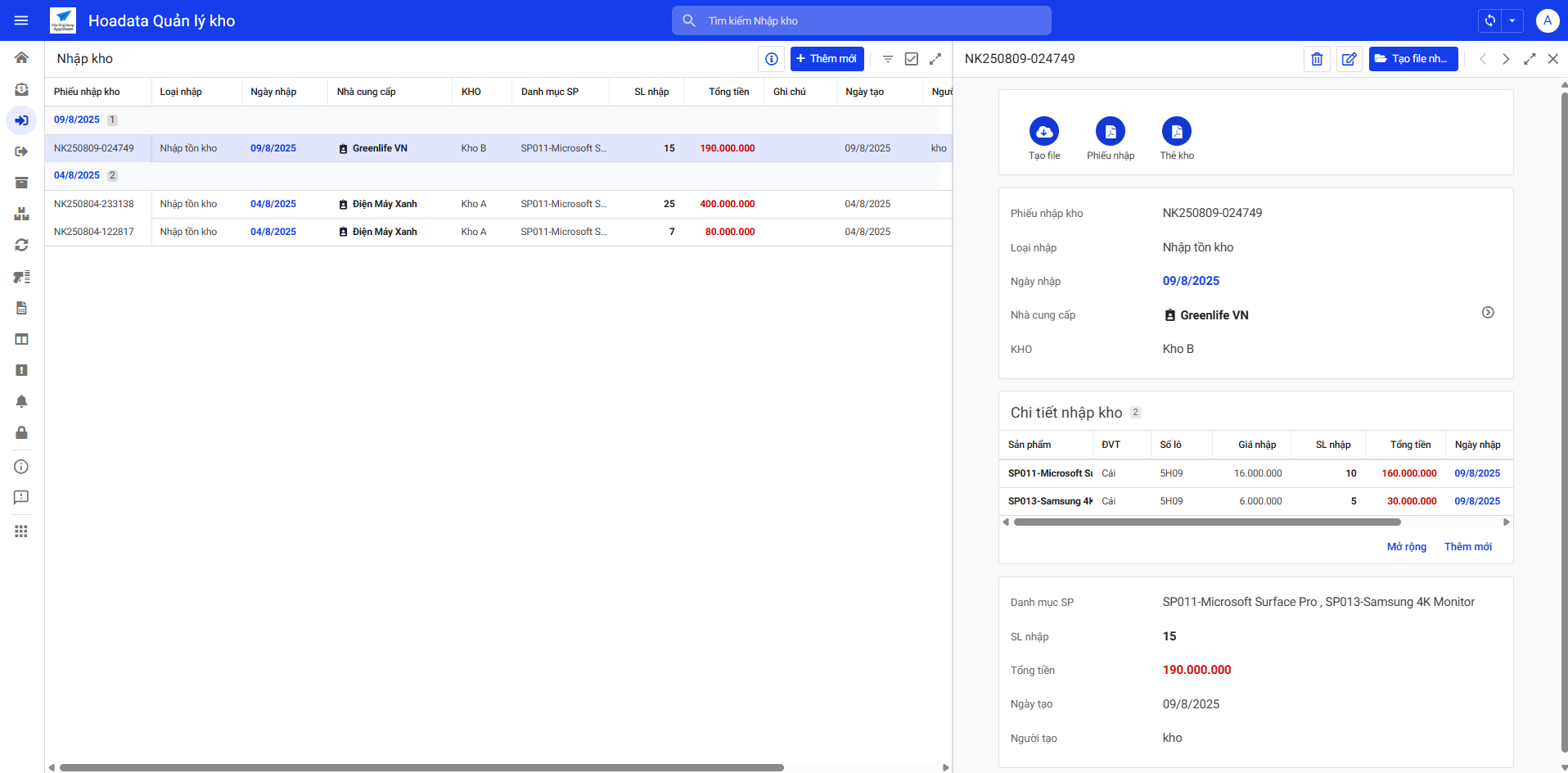Edit record NK250809-024749 with pencil icon
The width and height of the screenshot is (1568, 773).
click(1349, 59)
